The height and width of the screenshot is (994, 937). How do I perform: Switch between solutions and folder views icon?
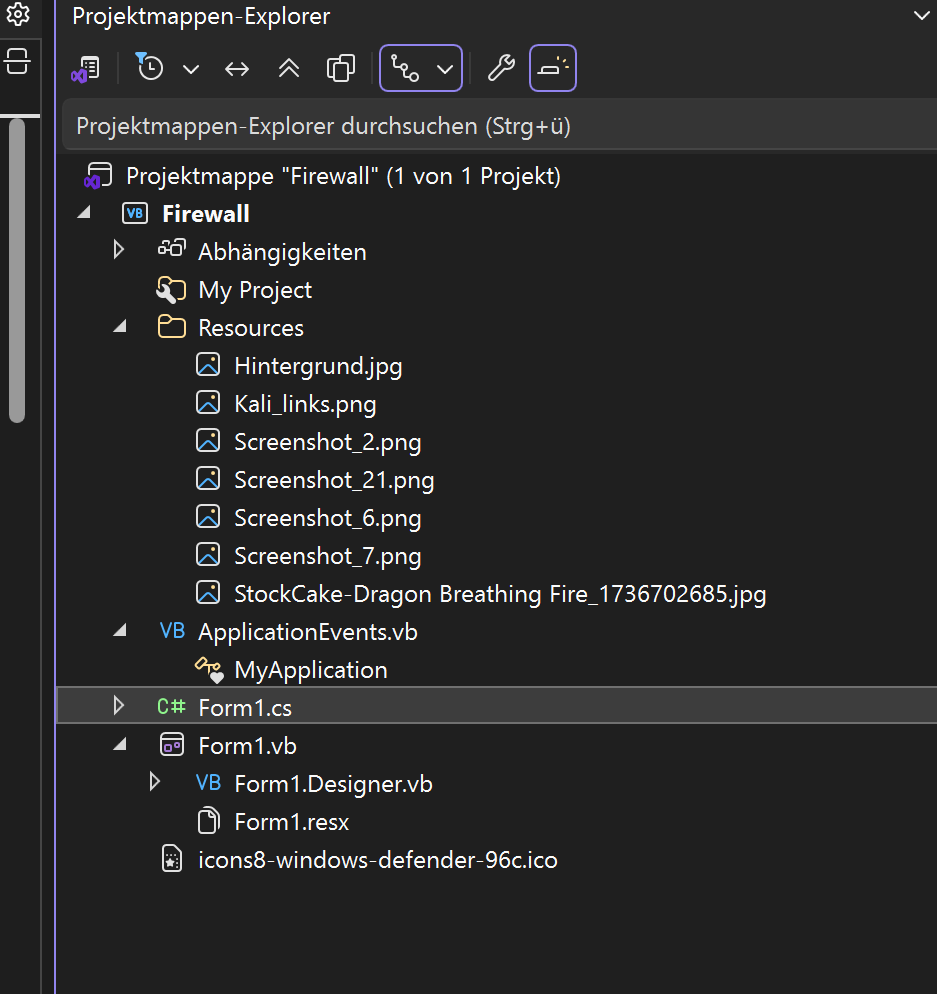(86, 68)
